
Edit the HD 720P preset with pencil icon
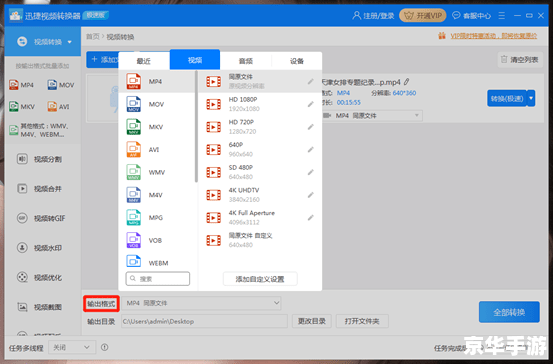pyautogui.click(x=310, y=127)
